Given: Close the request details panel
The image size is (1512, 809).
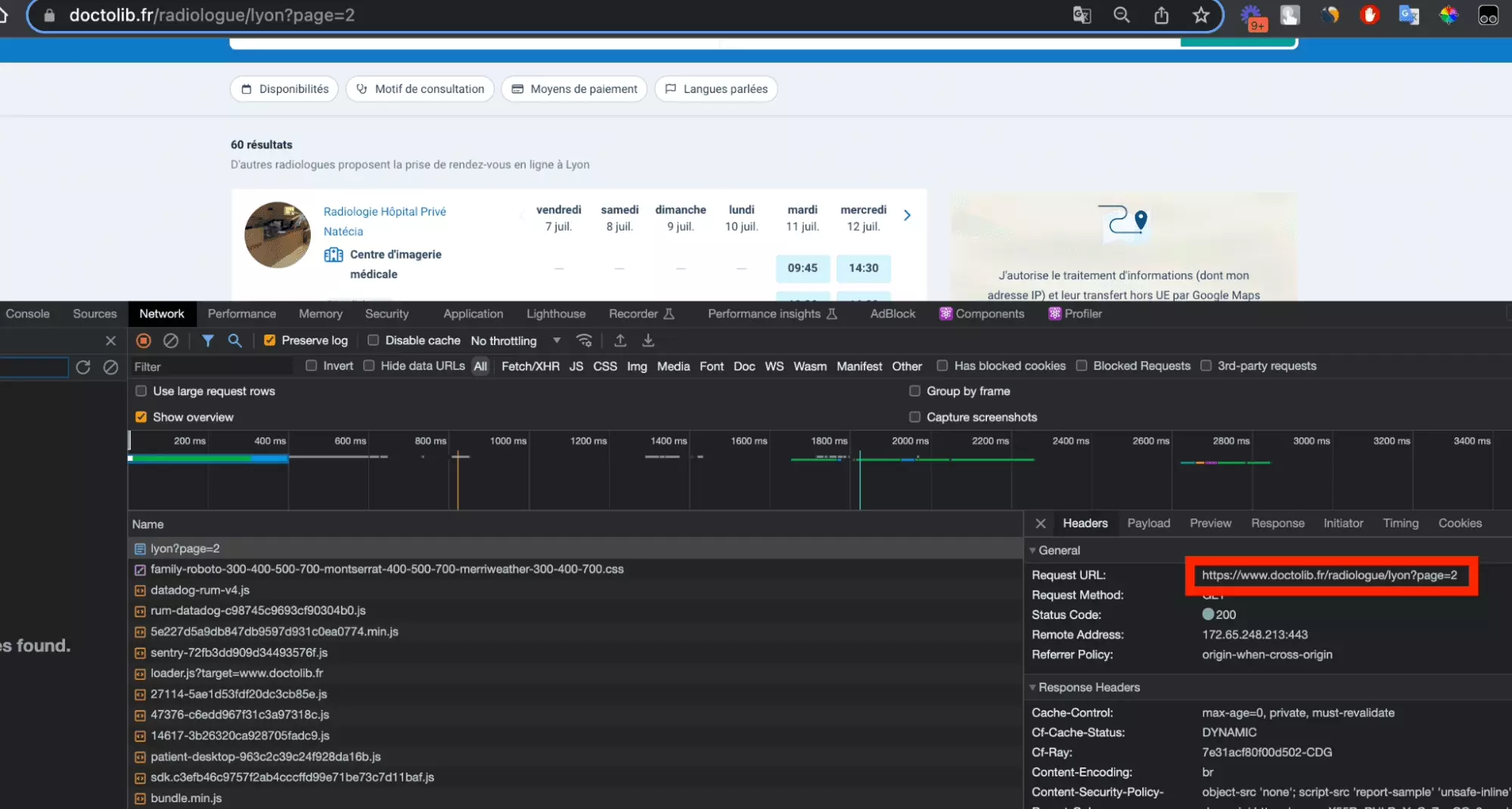Looking at the screenshot, I should 1041,524.
